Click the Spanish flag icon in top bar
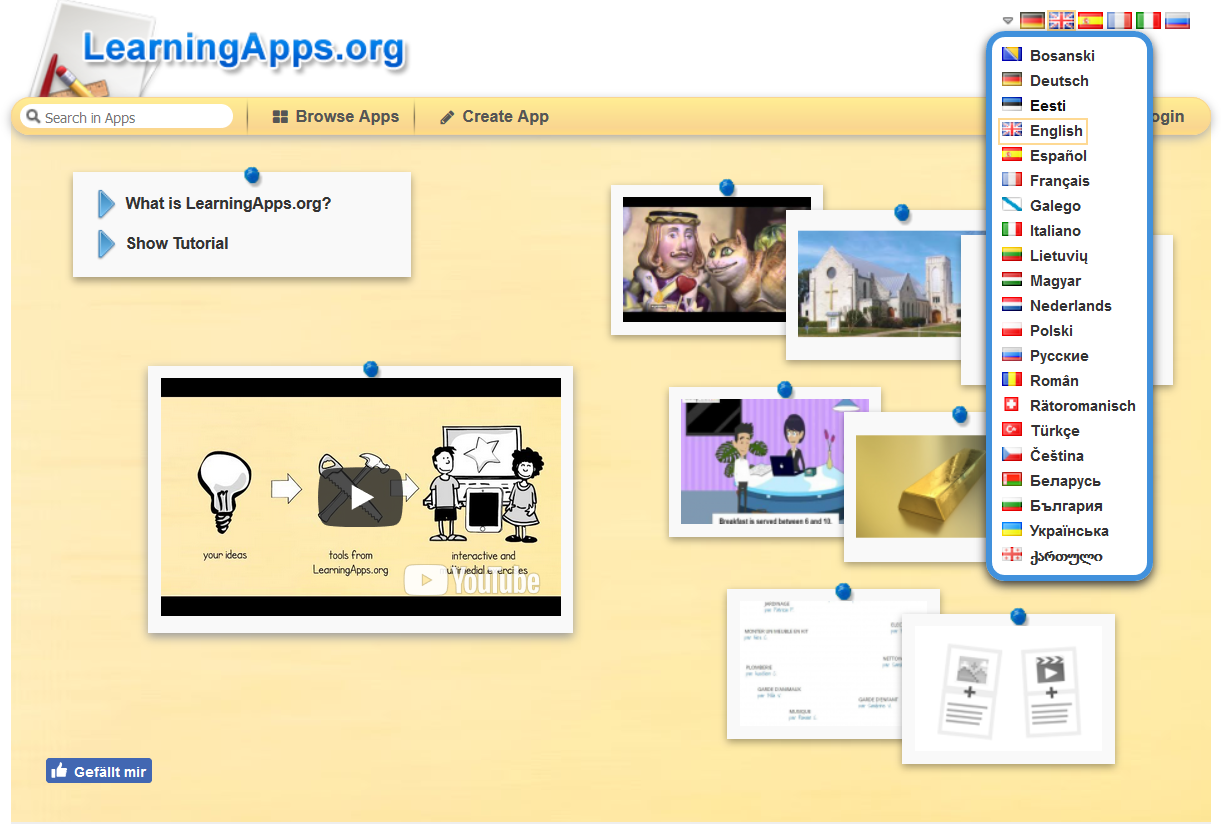The image size is (1221, 825). point(1090,20)
